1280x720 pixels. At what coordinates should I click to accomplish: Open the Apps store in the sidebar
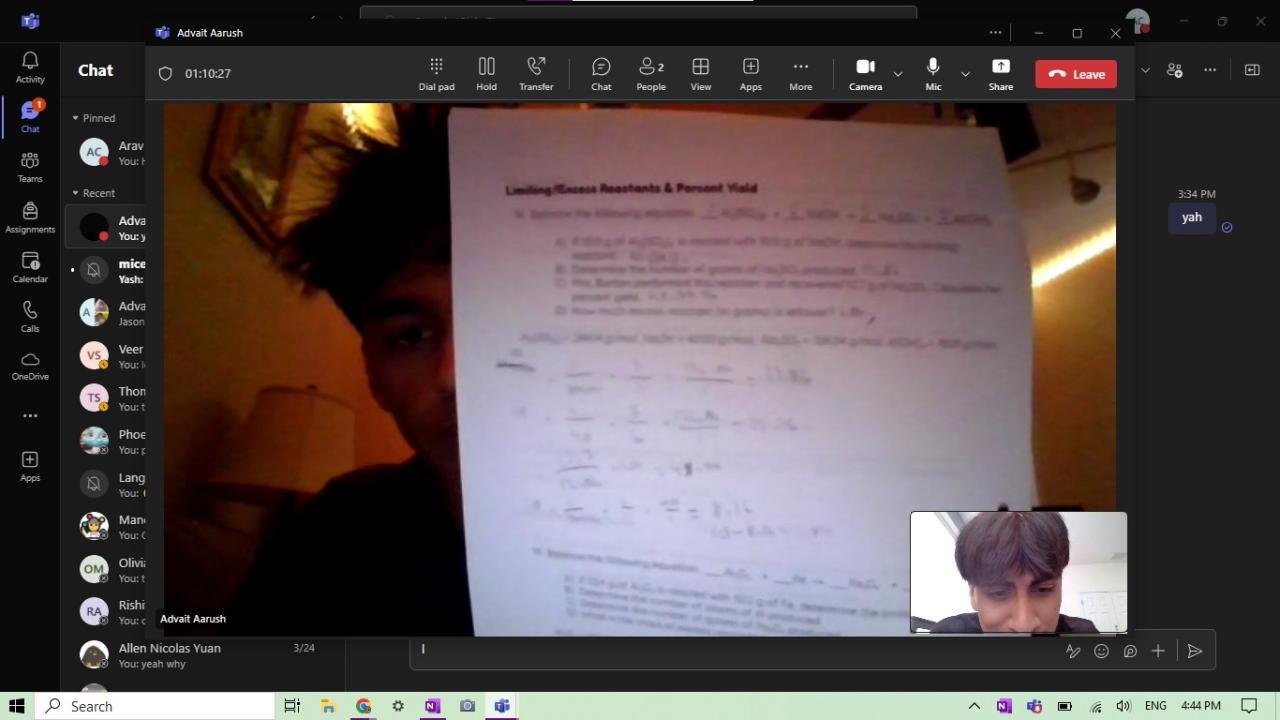[30, 466]
